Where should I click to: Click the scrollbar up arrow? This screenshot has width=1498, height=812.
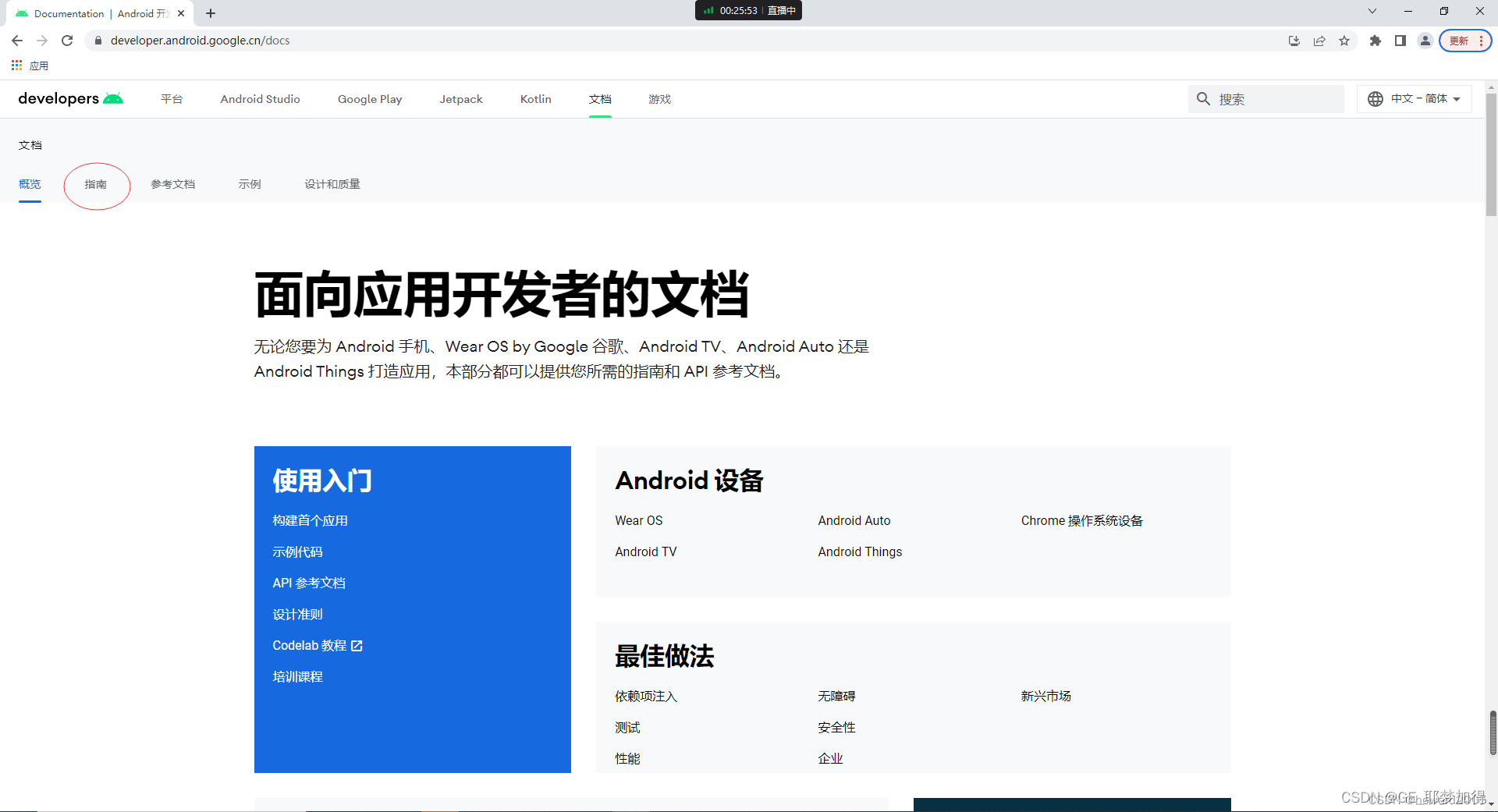pos(1491,87)
